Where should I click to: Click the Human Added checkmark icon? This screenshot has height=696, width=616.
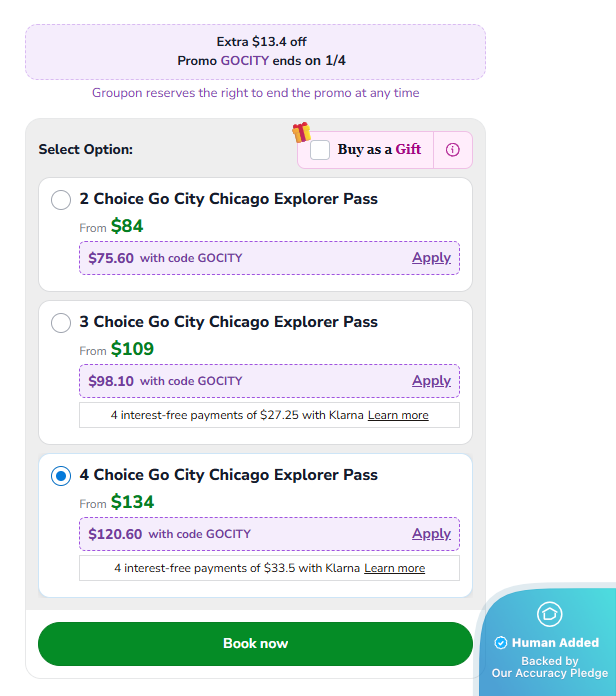pyautogui.click(x=501, y=643)
